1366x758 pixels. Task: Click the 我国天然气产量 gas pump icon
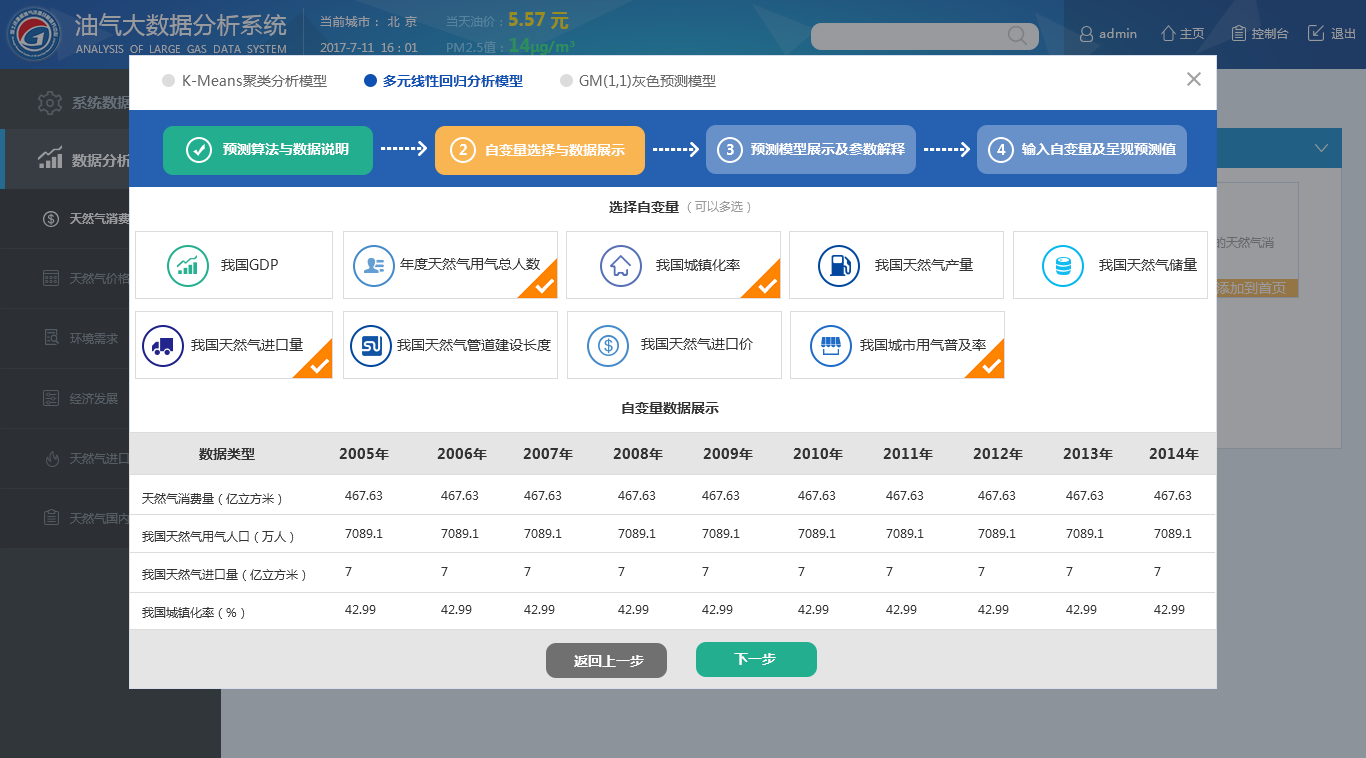pos(838,266)
